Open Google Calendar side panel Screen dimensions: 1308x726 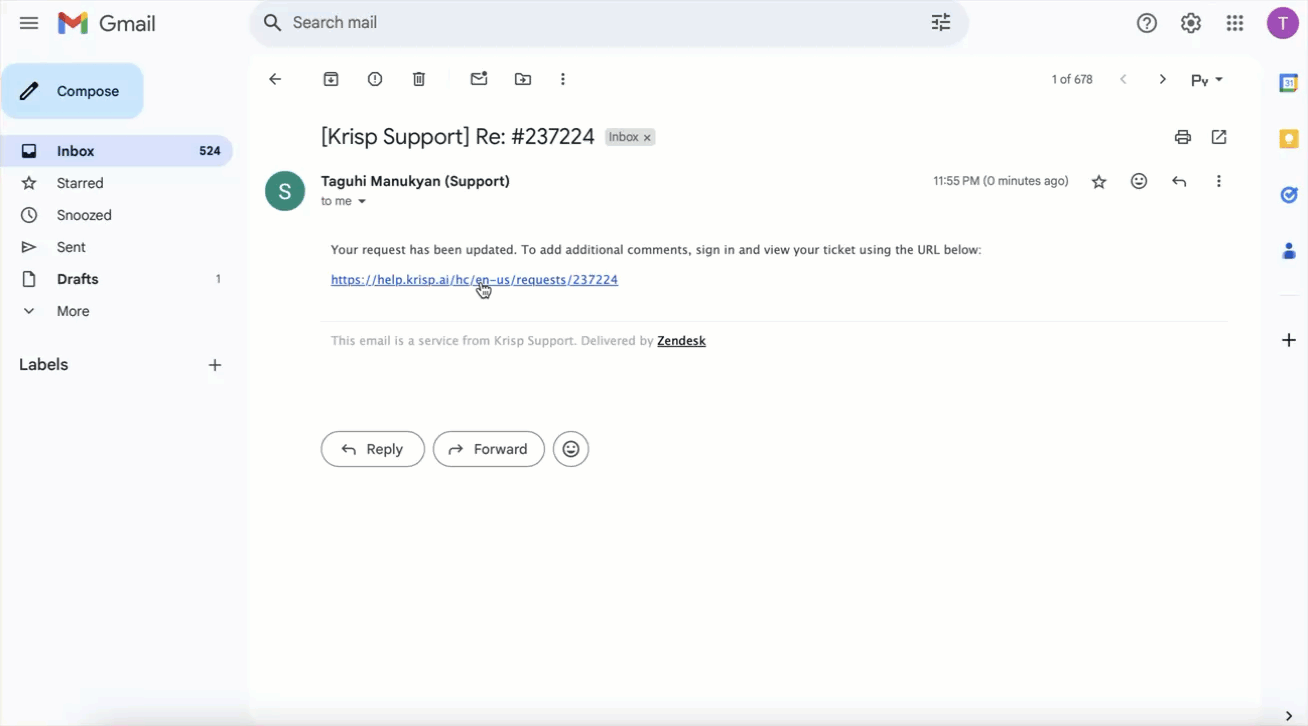click(x=1289, y=84)
